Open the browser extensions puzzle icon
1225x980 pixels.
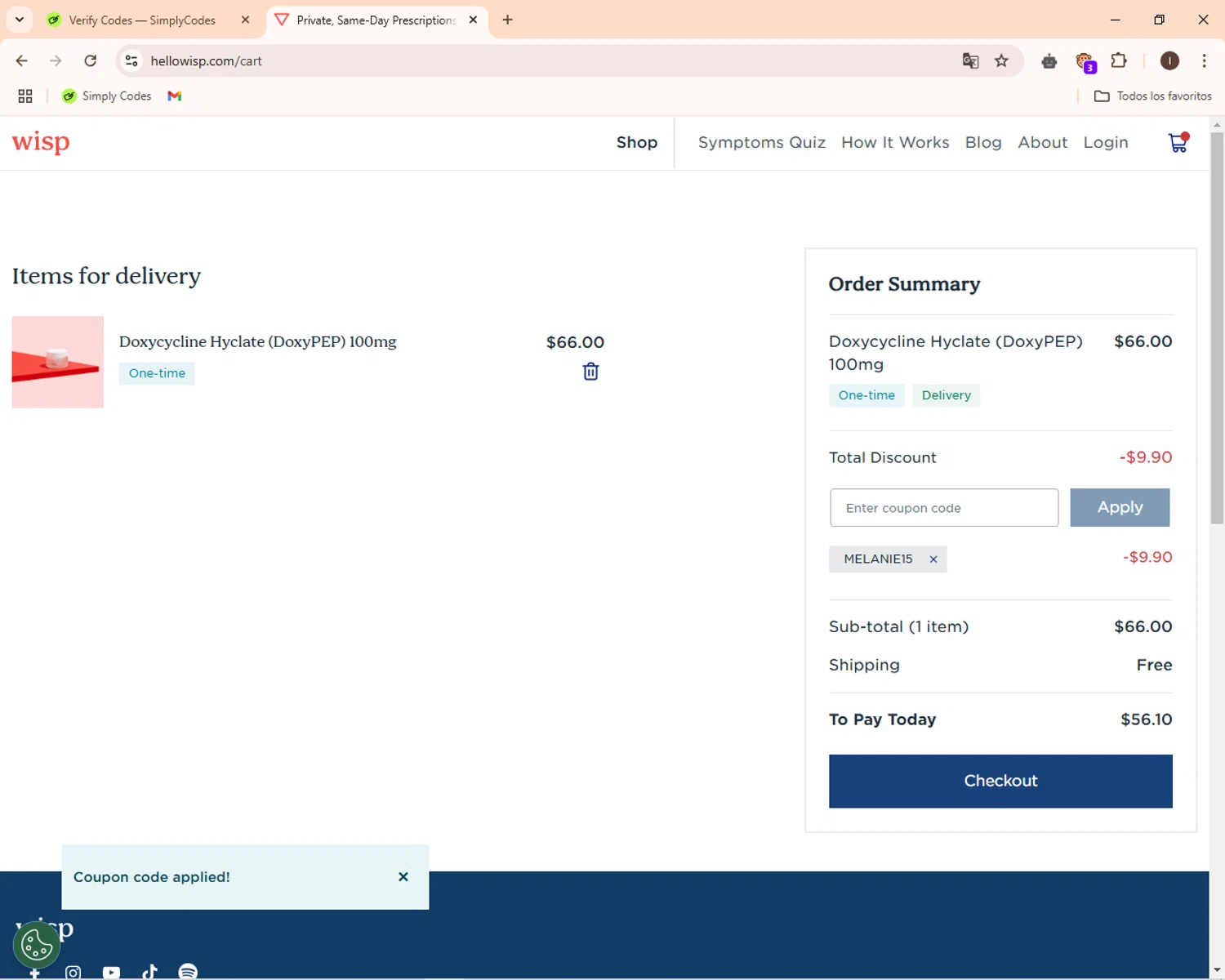1119,60
